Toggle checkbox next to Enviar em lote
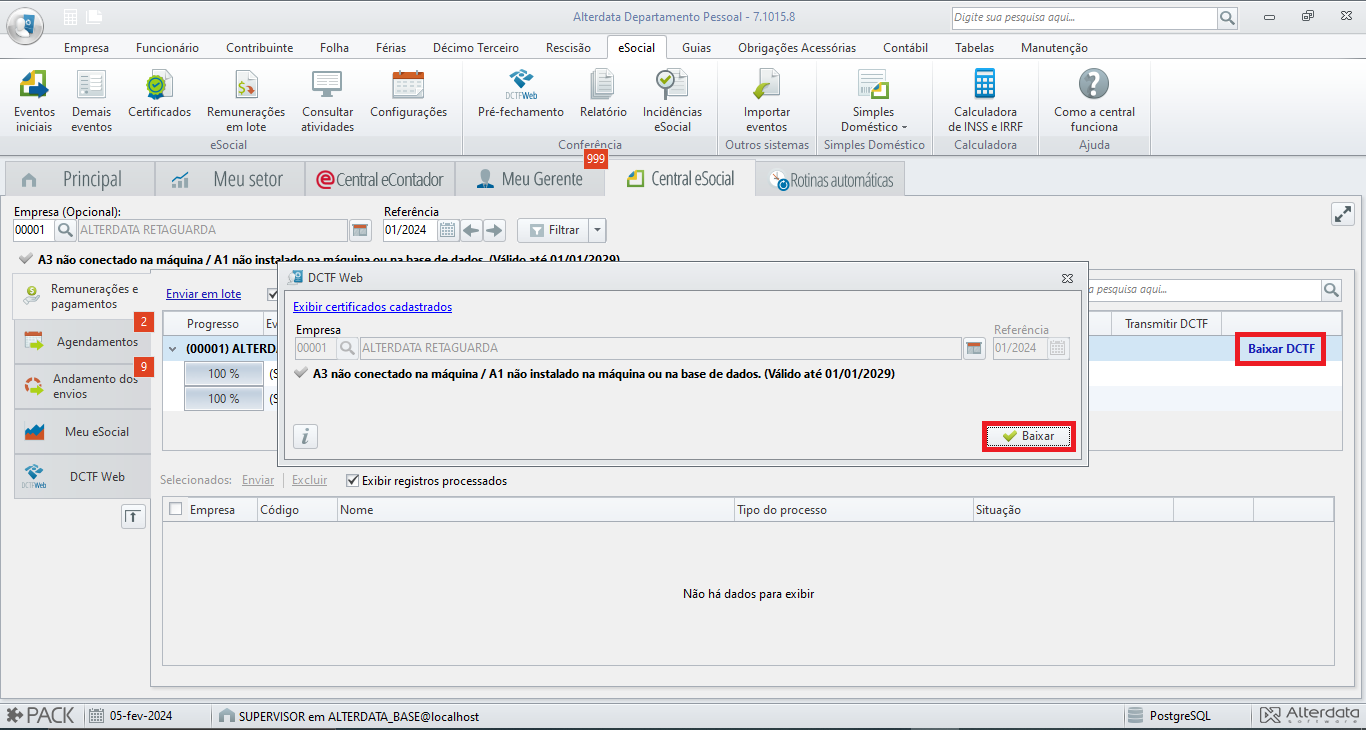The height and width of the screenshot is (730, 1366). [272, 294]
